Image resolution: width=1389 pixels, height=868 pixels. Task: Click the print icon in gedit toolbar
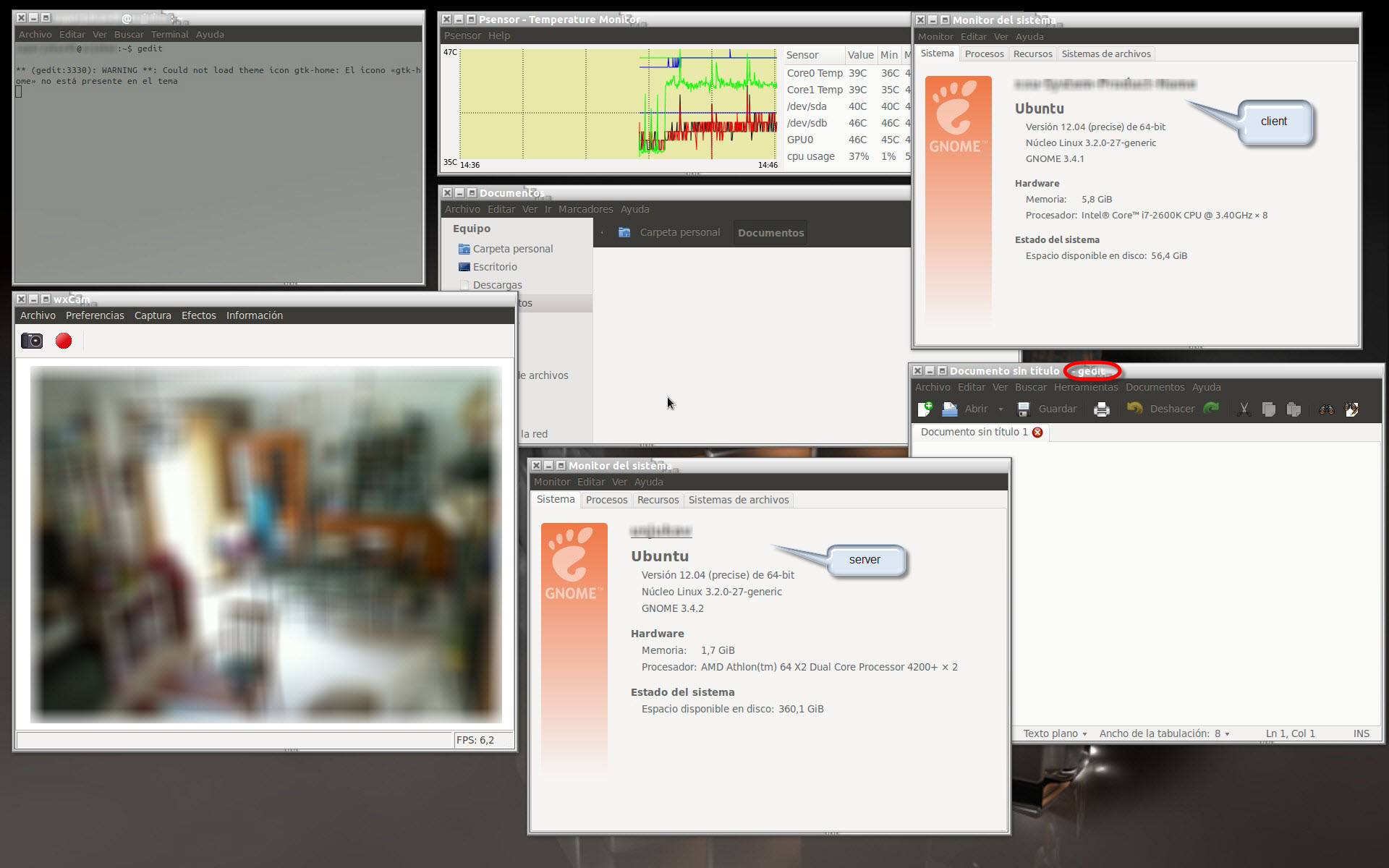(x=1101, y=409)
